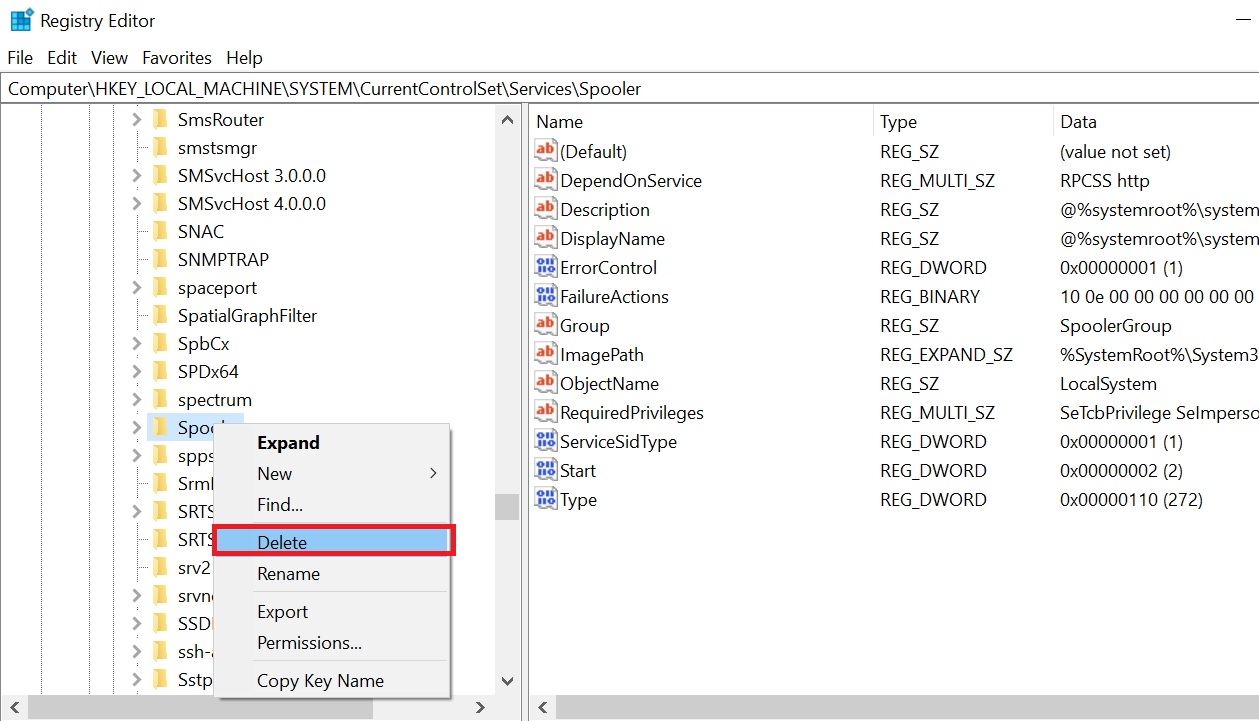This screenshot has height=721, width=1259.
Task: Choose Delete from the context menu
Action: [x=282, y=542]
